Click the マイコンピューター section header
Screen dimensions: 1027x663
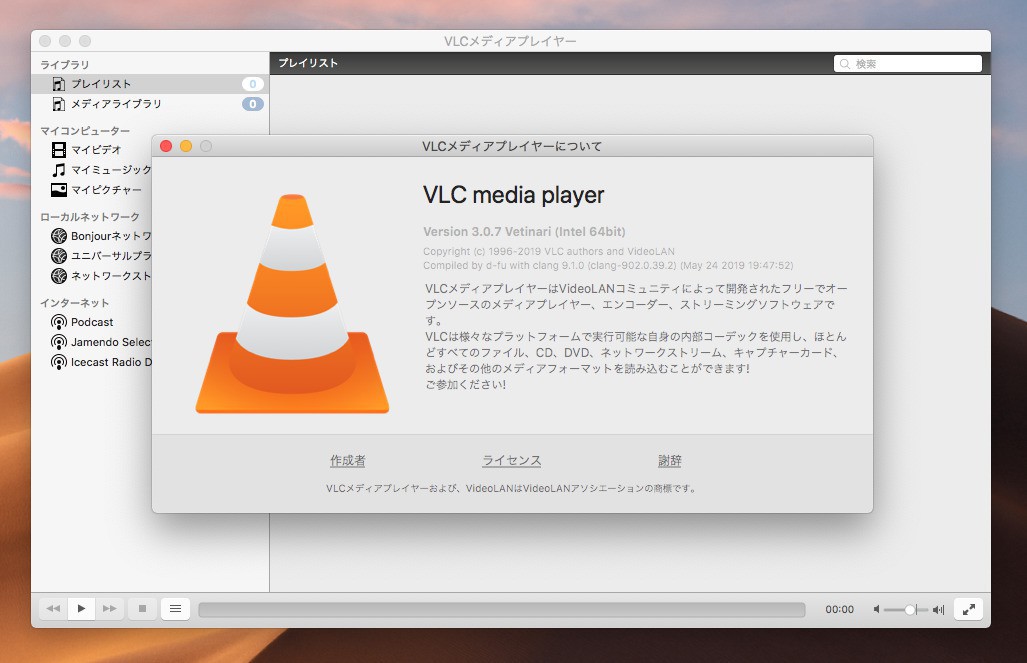coord(85,130)
